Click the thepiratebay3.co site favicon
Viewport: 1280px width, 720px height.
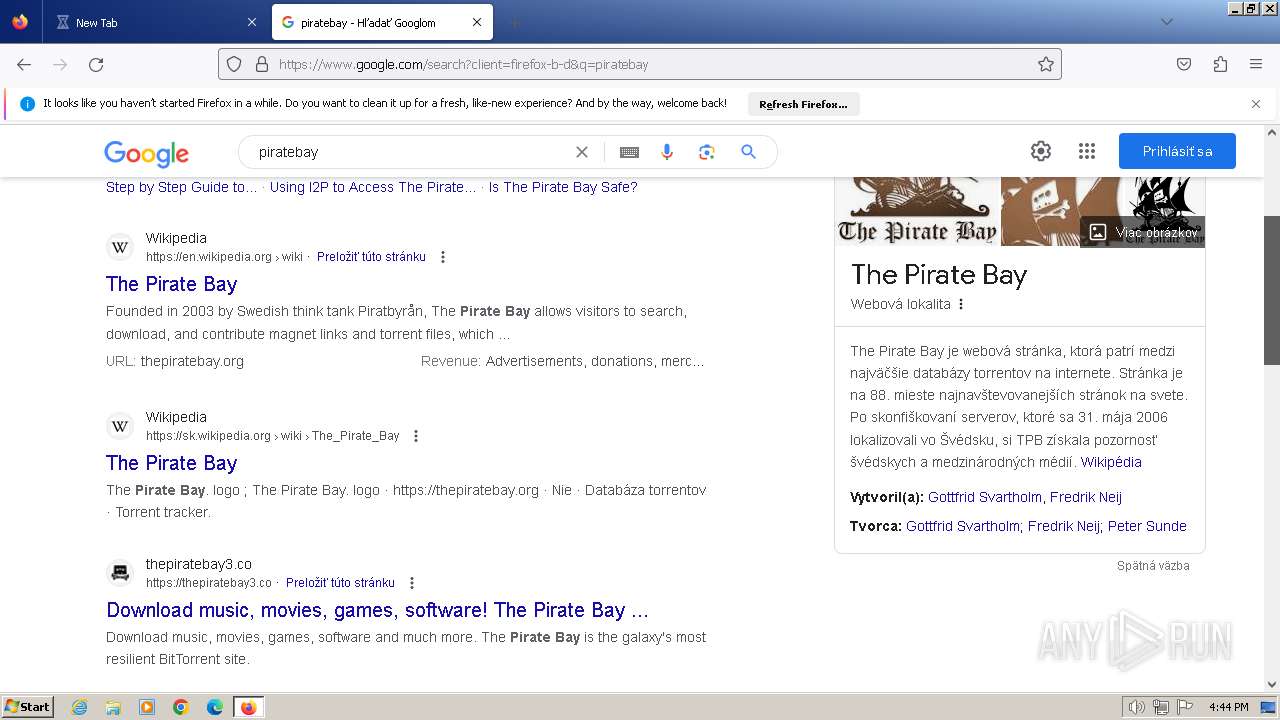click(x=120, y=573)
